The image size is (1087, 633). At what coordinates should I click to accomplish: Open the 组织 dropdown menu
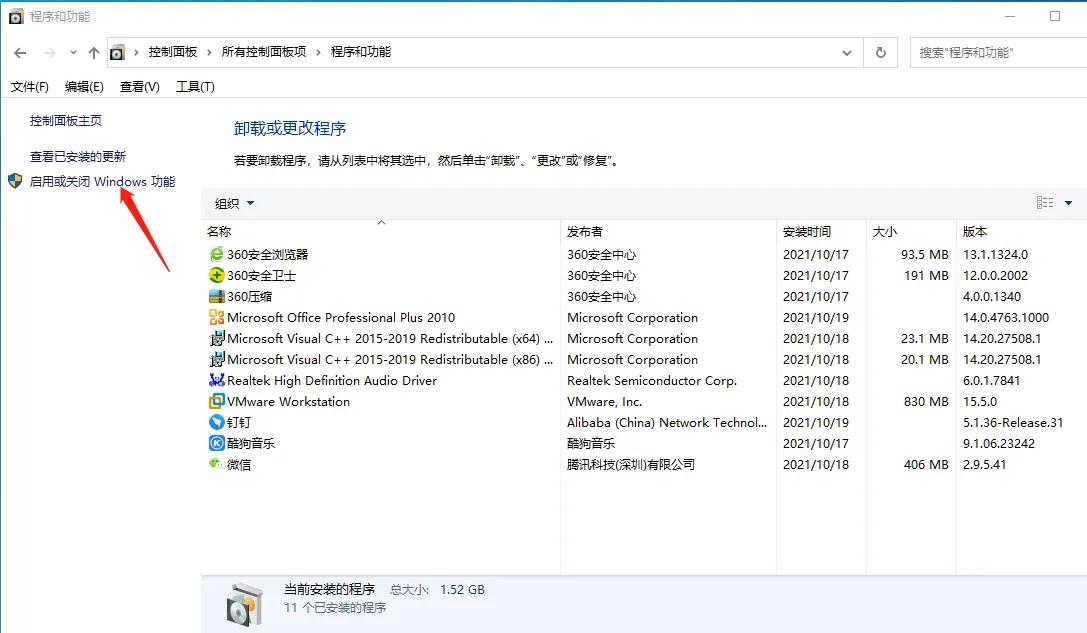(x=235, y=203)
